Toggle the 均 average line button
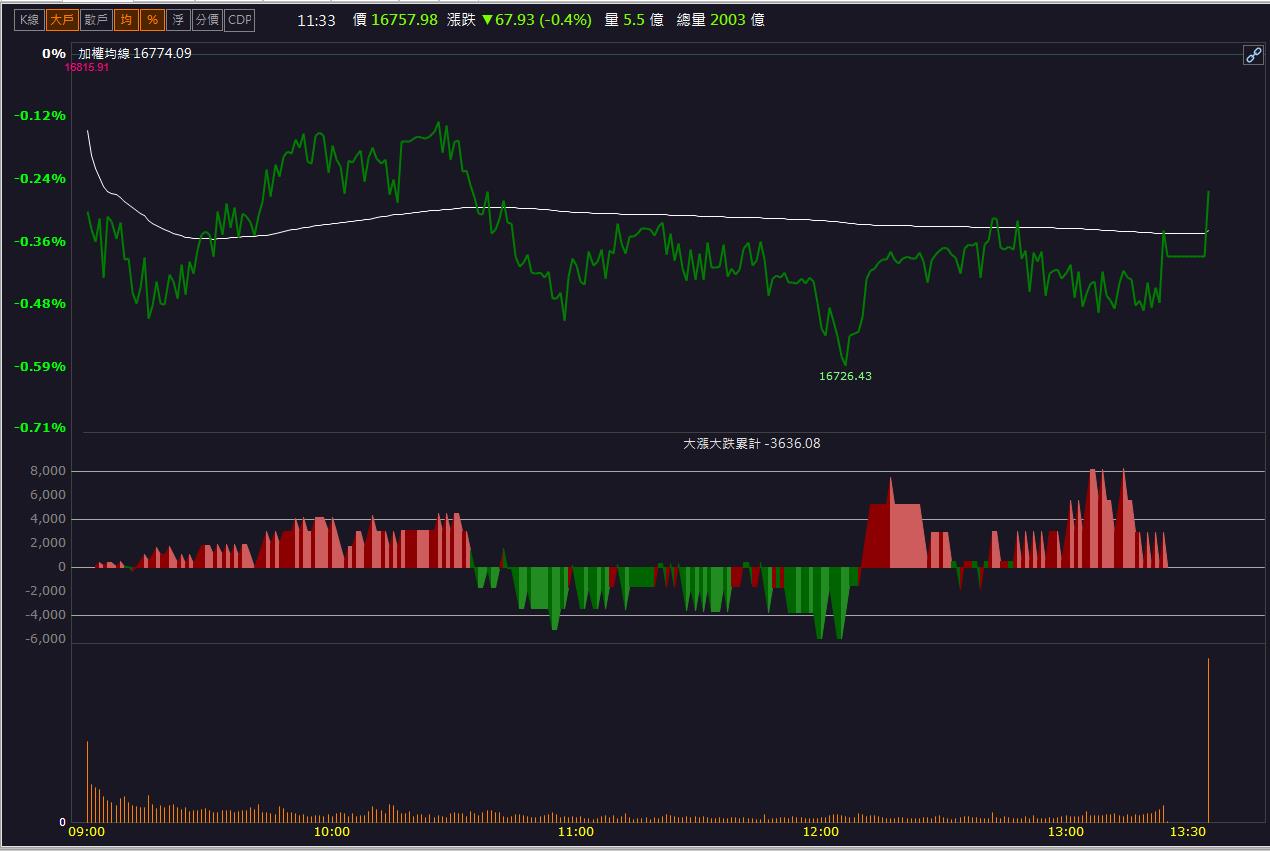Viewport: 1270px width, 851px height. 126,20
